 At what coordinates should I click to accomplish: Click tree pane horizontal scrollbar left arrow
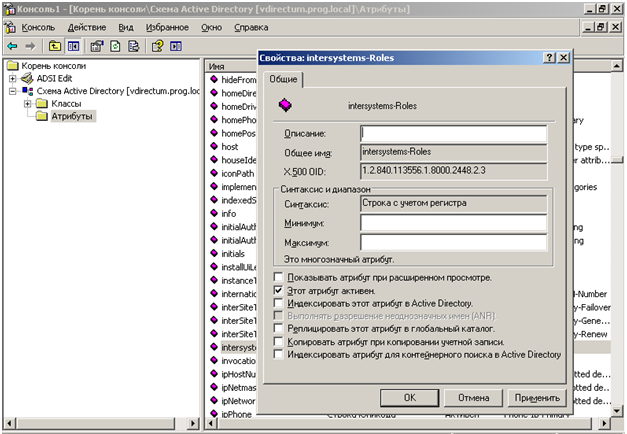pyautogui.click(x=10, y=423)
